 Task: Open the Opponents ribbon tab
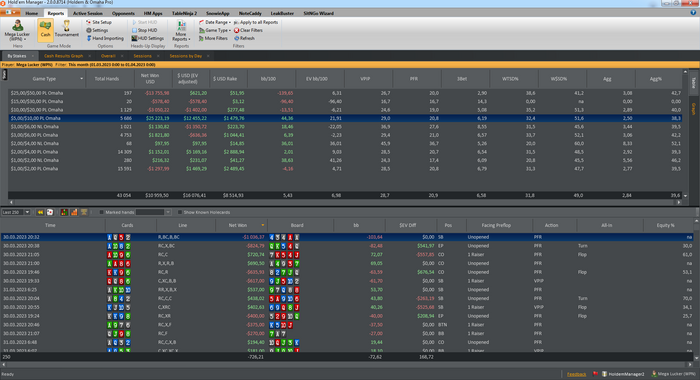point(123,13)
